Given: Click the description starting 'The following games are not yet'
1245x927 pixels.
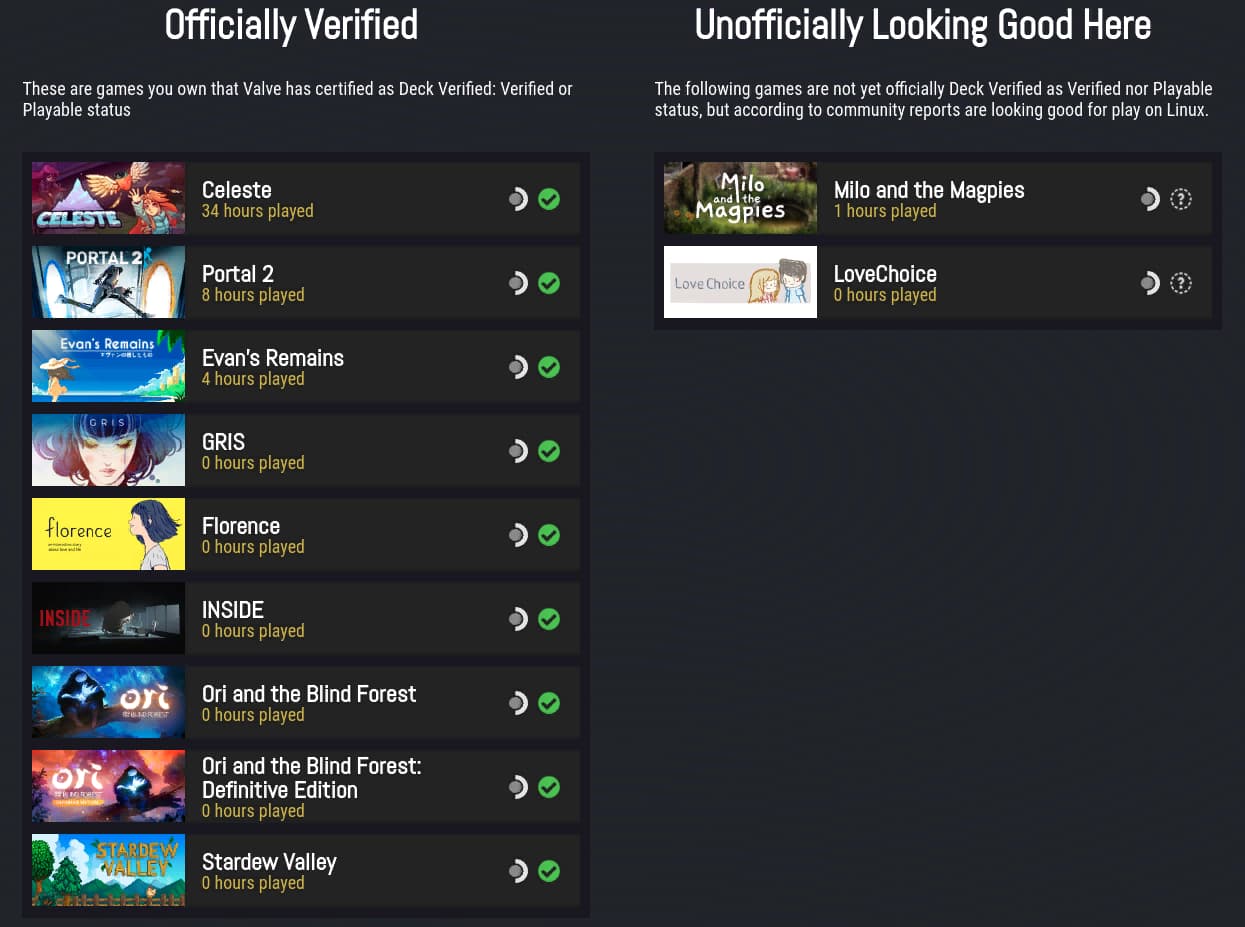Looking at the screenshot, I should tap(933, 99).
